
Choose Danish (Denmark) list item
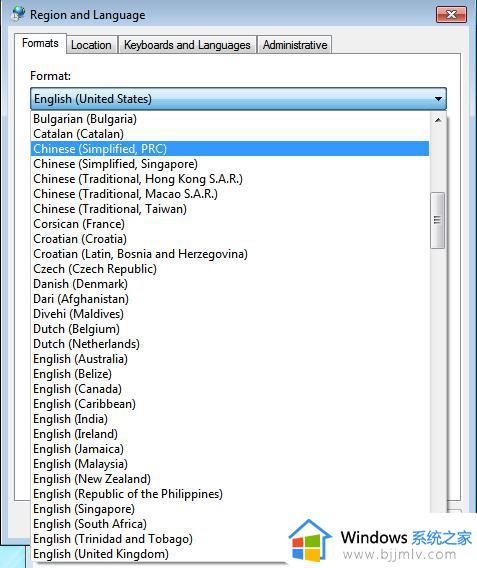pos(230,284)
